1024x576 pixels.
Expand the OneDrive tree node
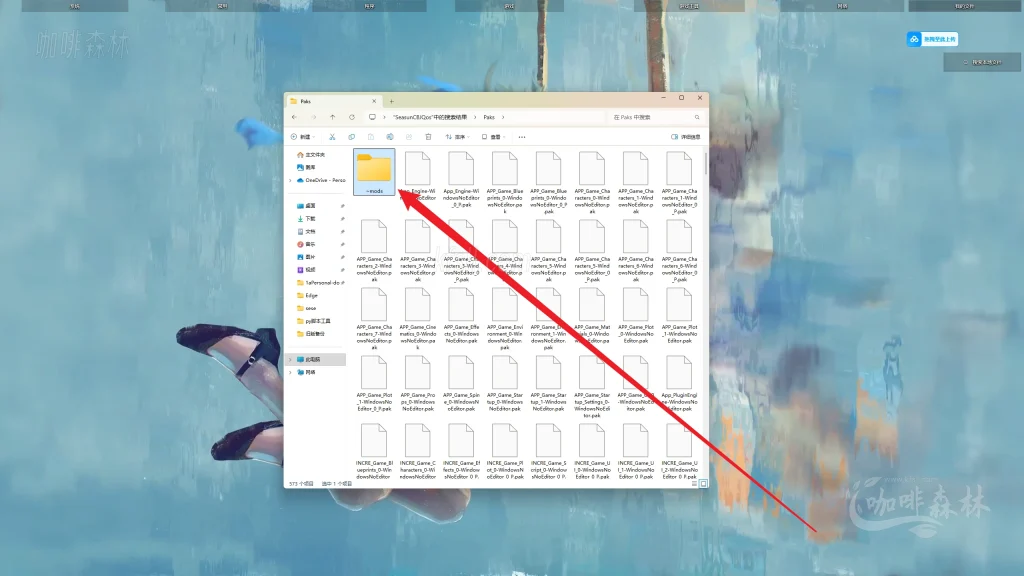tap(290, 180)
